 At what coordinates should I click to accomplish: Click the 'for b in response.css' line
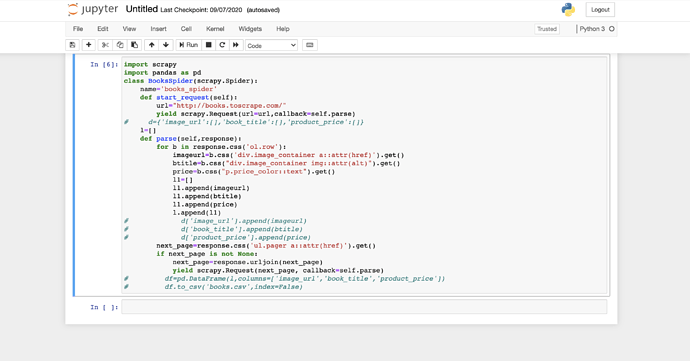pos(221,147)
